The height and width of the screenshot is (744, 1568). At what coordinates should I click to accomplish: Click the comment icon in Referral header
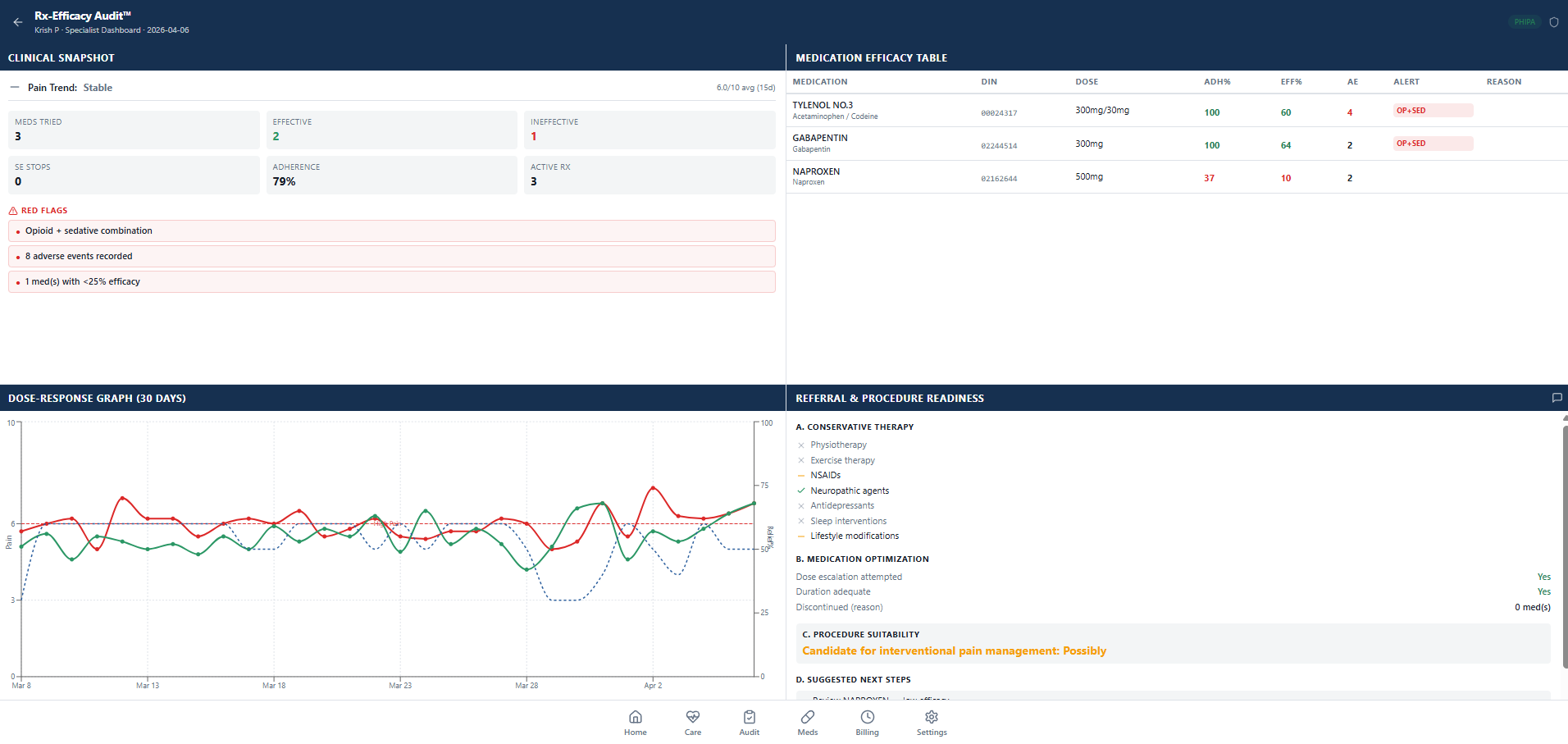(1557, 398)
